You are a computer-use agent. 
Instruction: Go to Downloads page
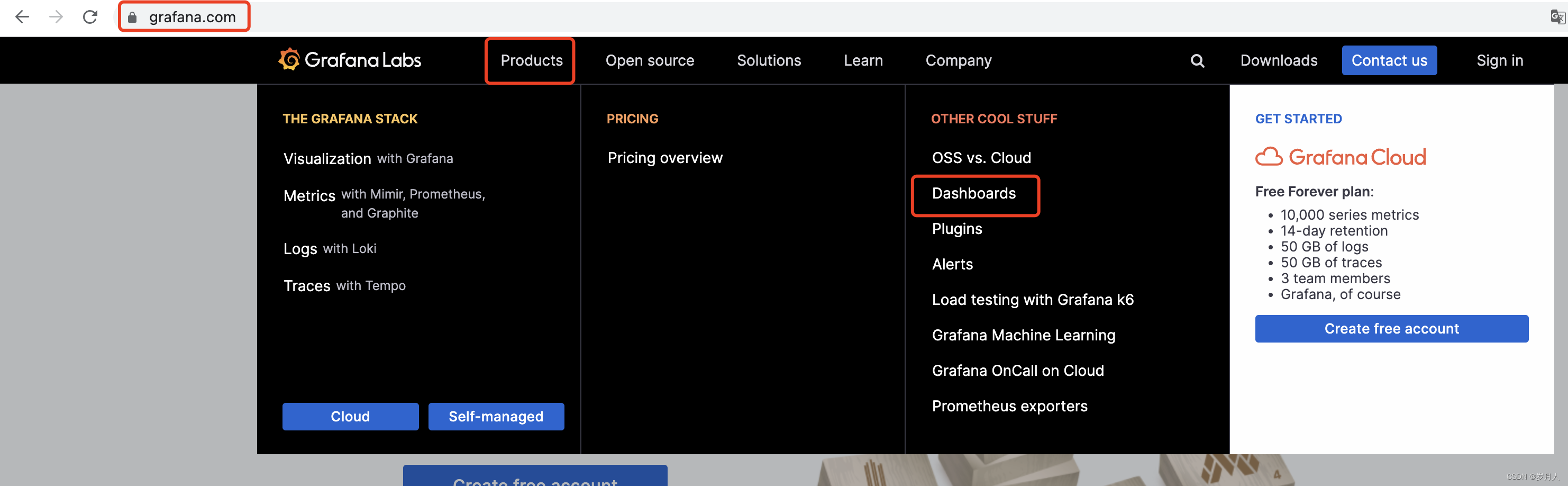pyautogui.click(x=1279, y=60)
